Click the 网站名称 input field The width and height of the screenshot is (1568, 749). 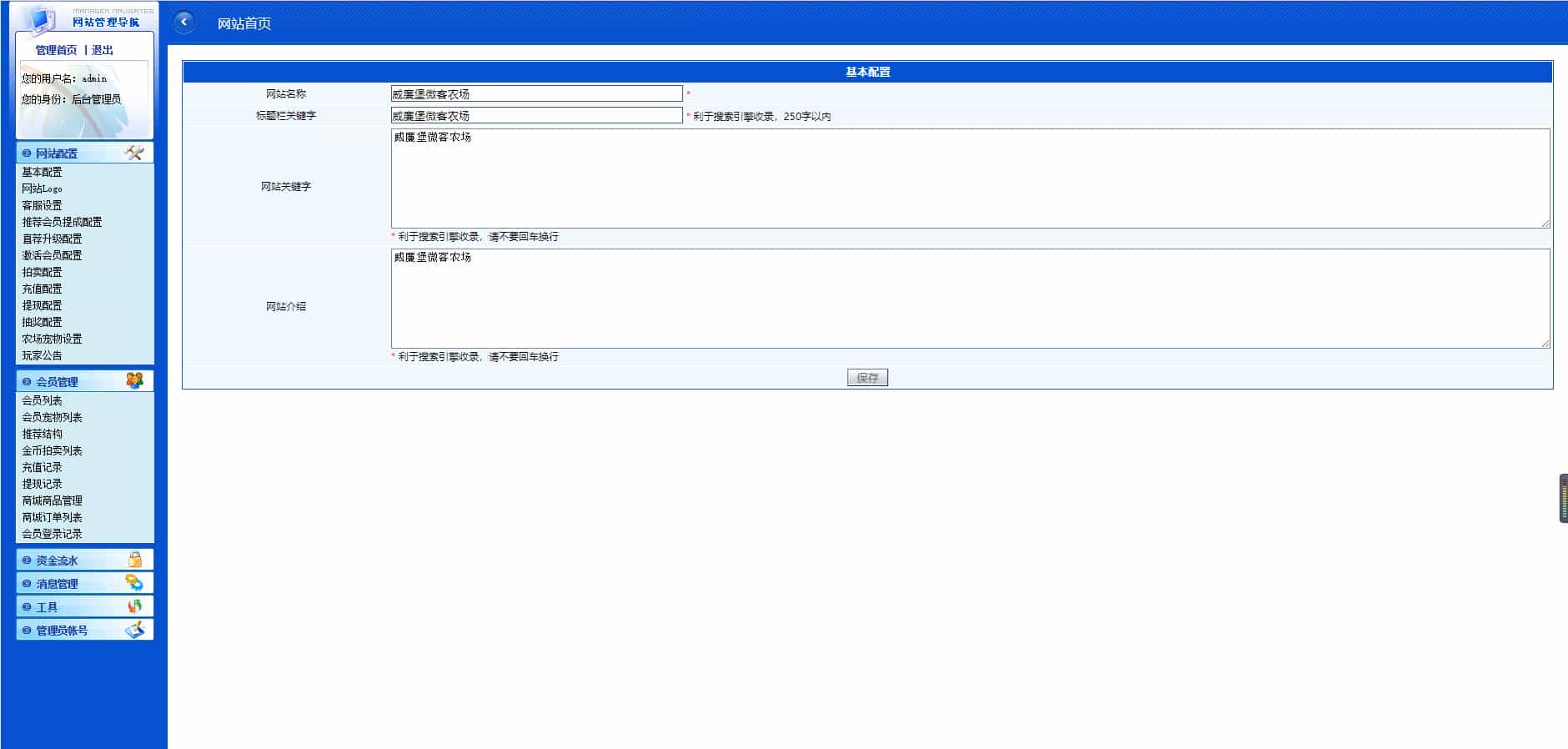[x=536, y=93]
